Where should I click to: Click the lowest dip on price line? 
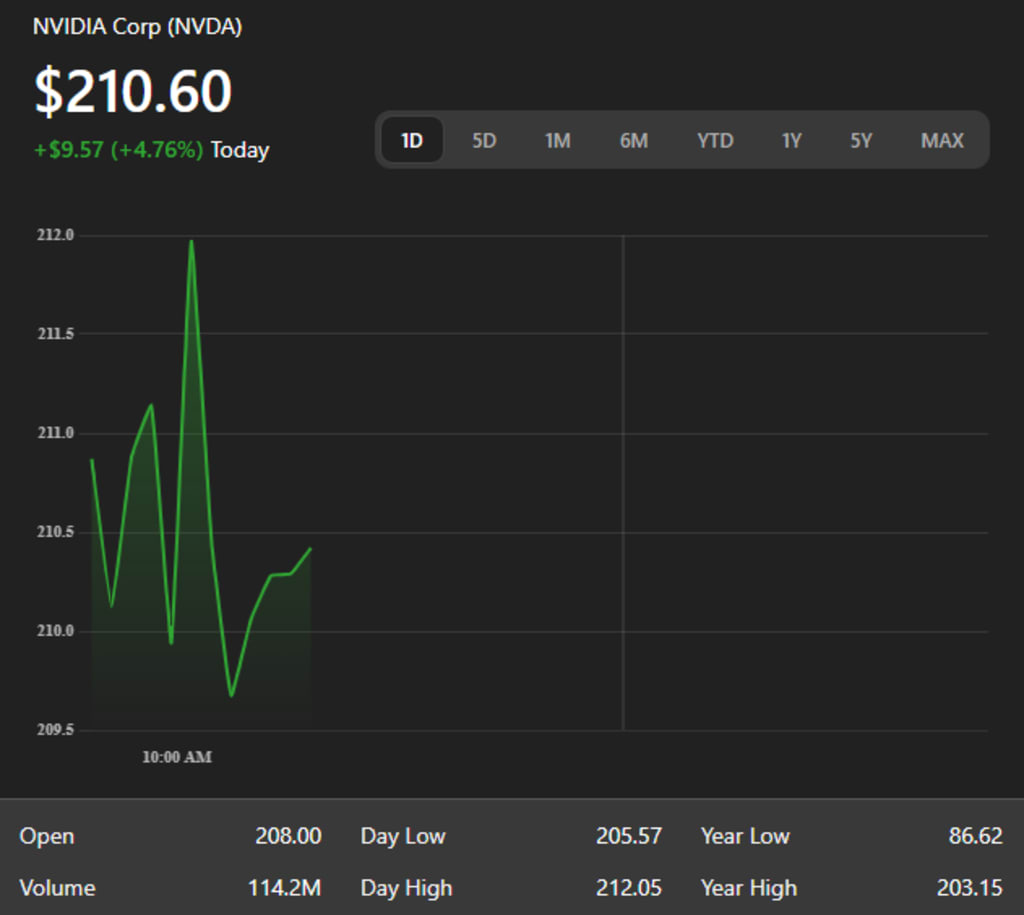[x=231, y=696]
